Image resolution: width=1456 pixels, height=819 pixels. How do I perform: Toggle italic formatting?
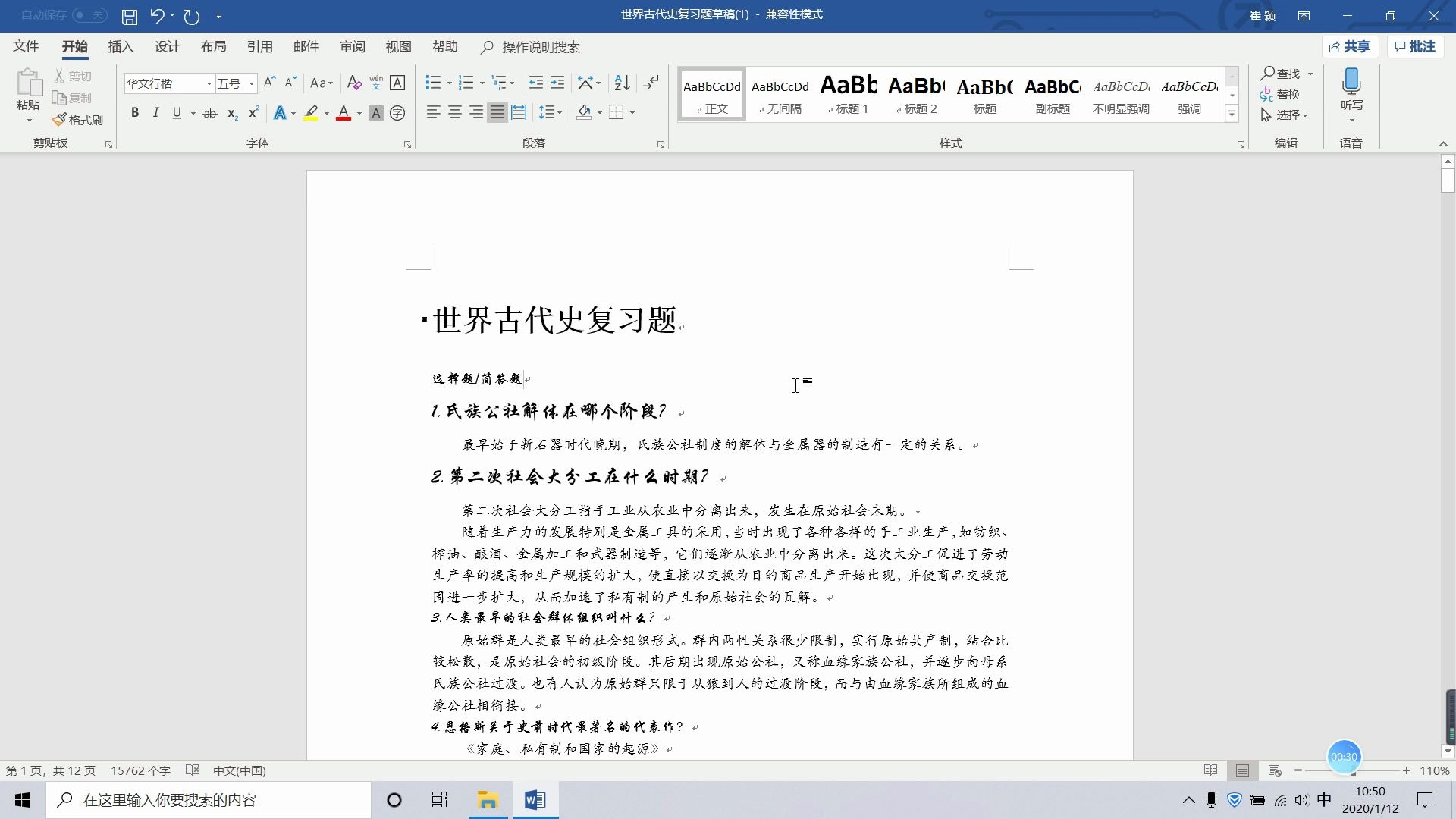pyautogui.click(x=155, y=113)
